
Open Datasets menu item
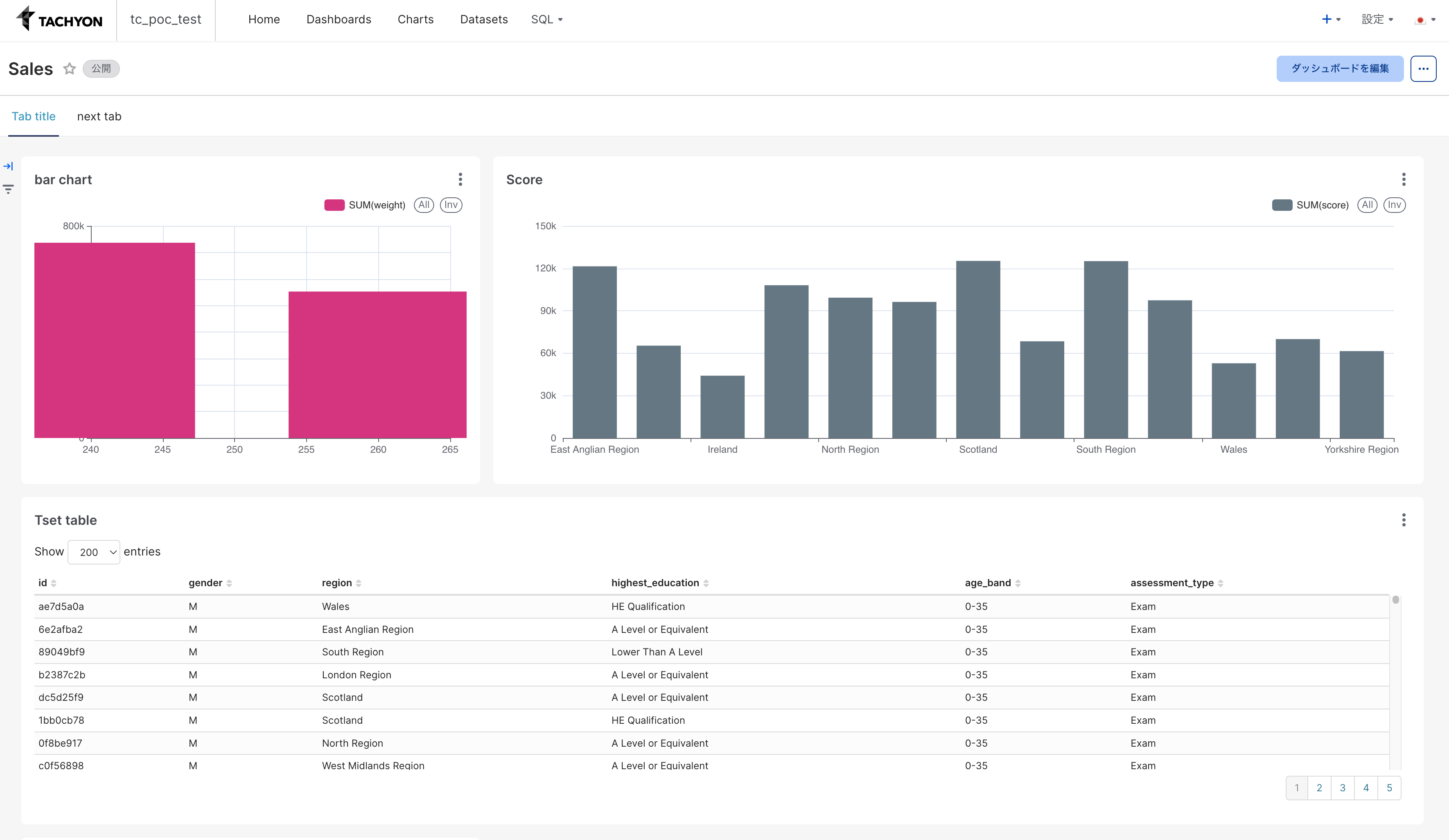tap(483, 19)
